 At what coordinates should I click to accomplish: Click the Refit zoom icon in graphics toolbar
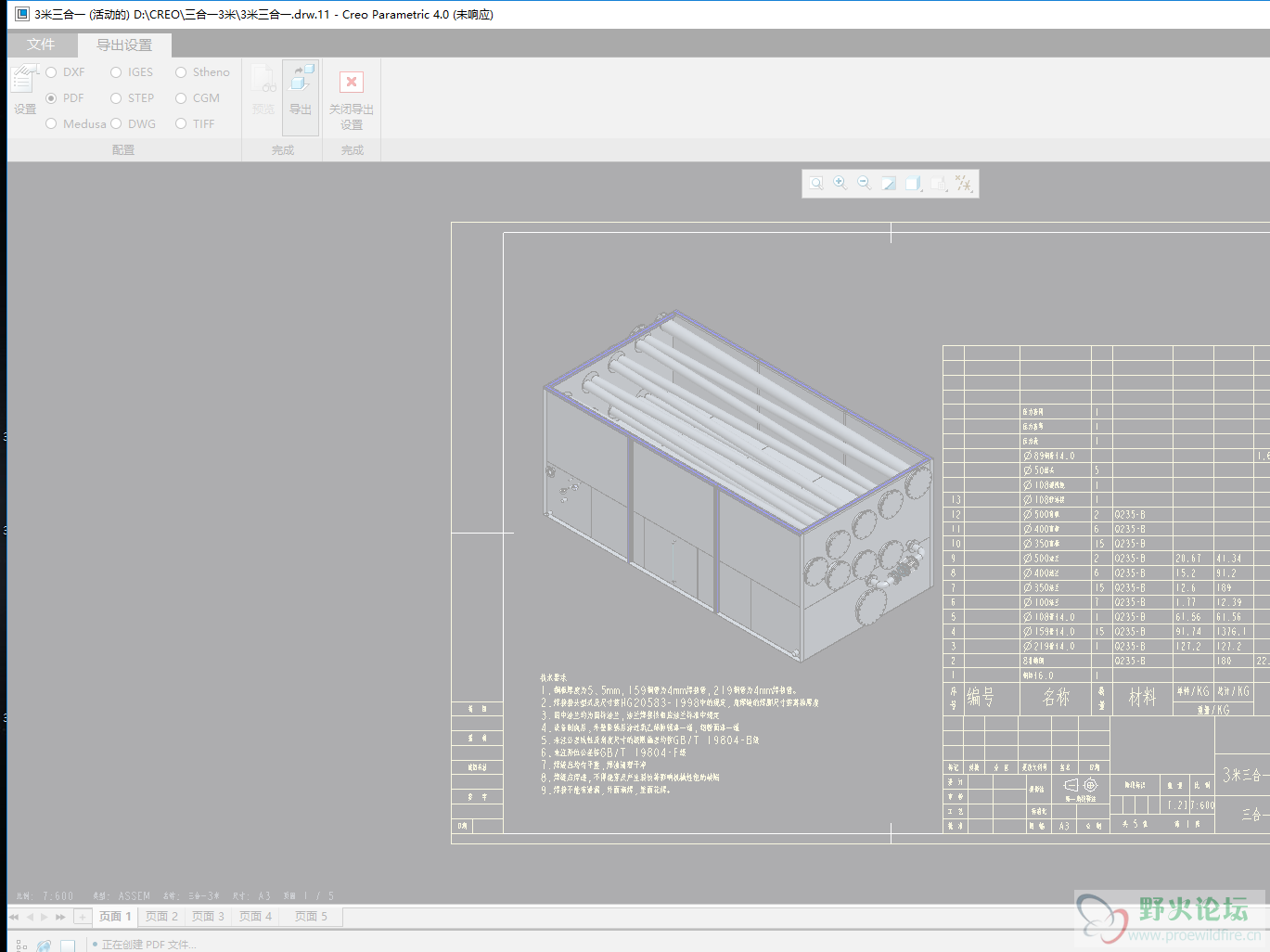816,184
